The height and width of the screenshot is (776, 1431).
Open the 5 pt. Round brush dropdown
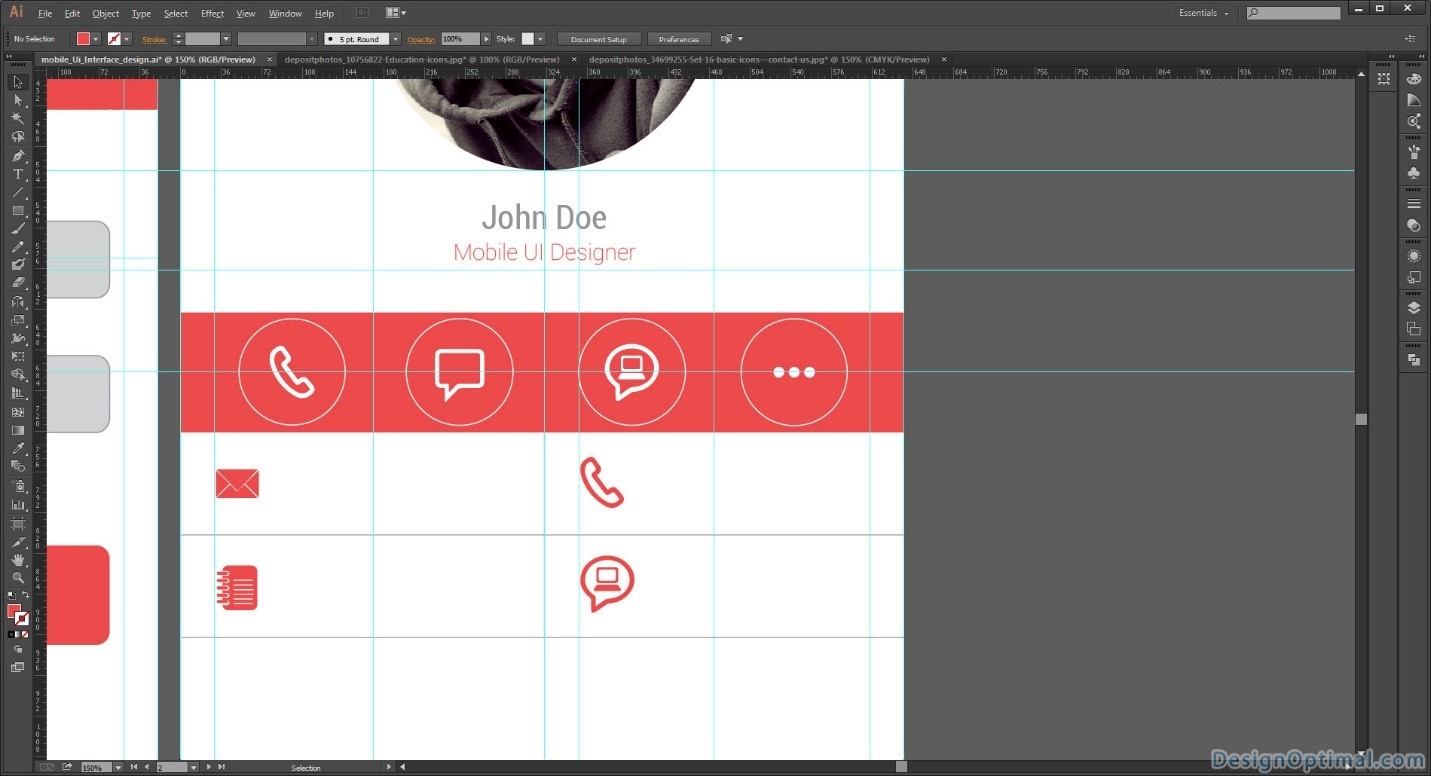[396, 39]
